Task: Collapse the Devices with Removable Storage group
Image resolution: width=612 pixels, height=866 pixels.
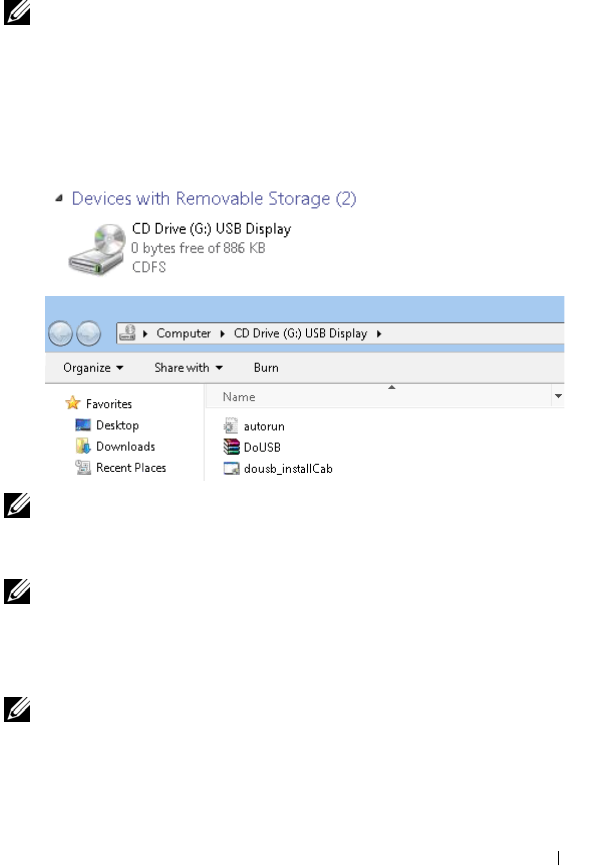Action: (59, 198)
